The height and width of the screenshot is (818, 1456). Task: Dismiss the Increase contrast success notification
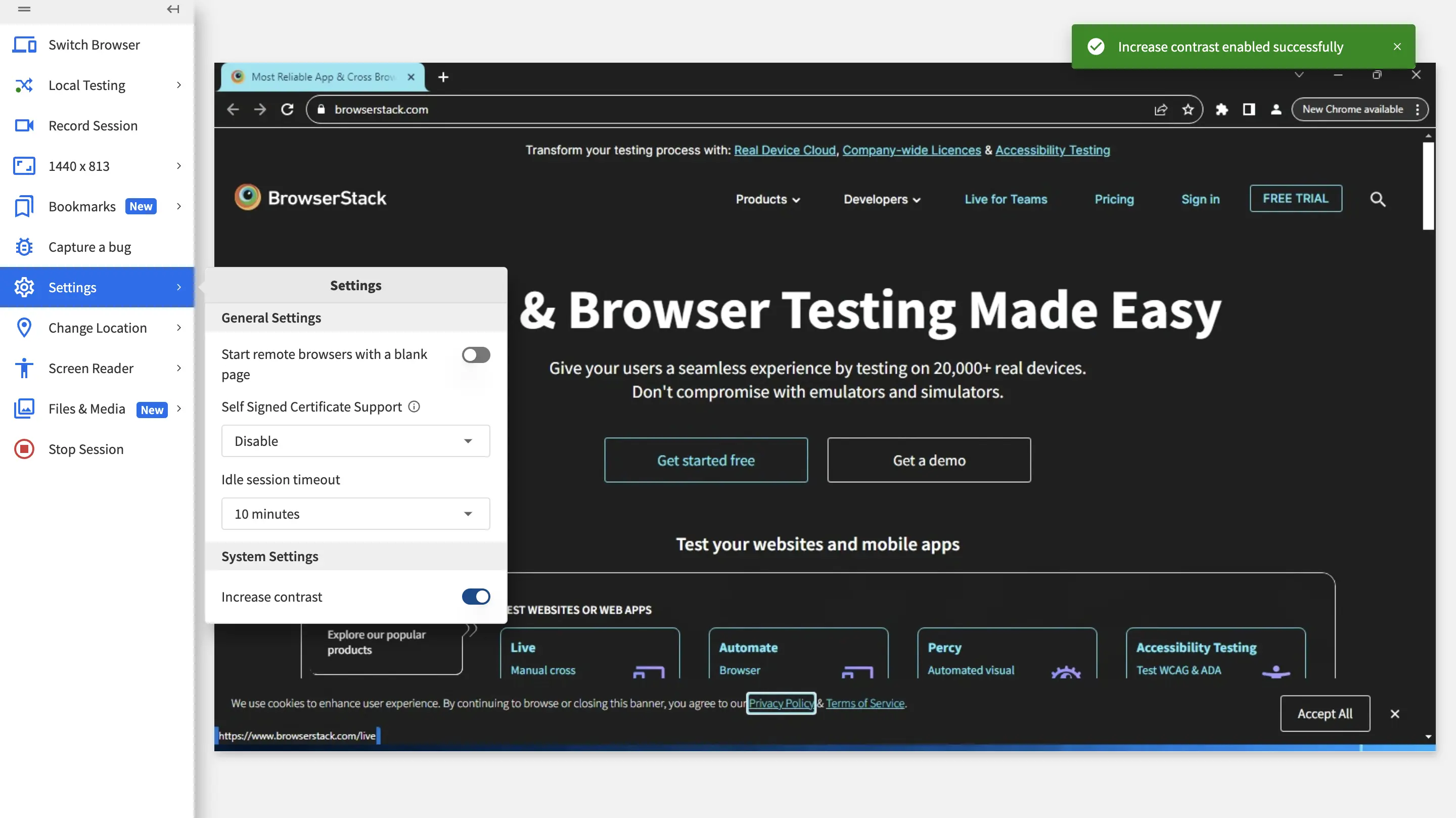(x=1397, y=47)
